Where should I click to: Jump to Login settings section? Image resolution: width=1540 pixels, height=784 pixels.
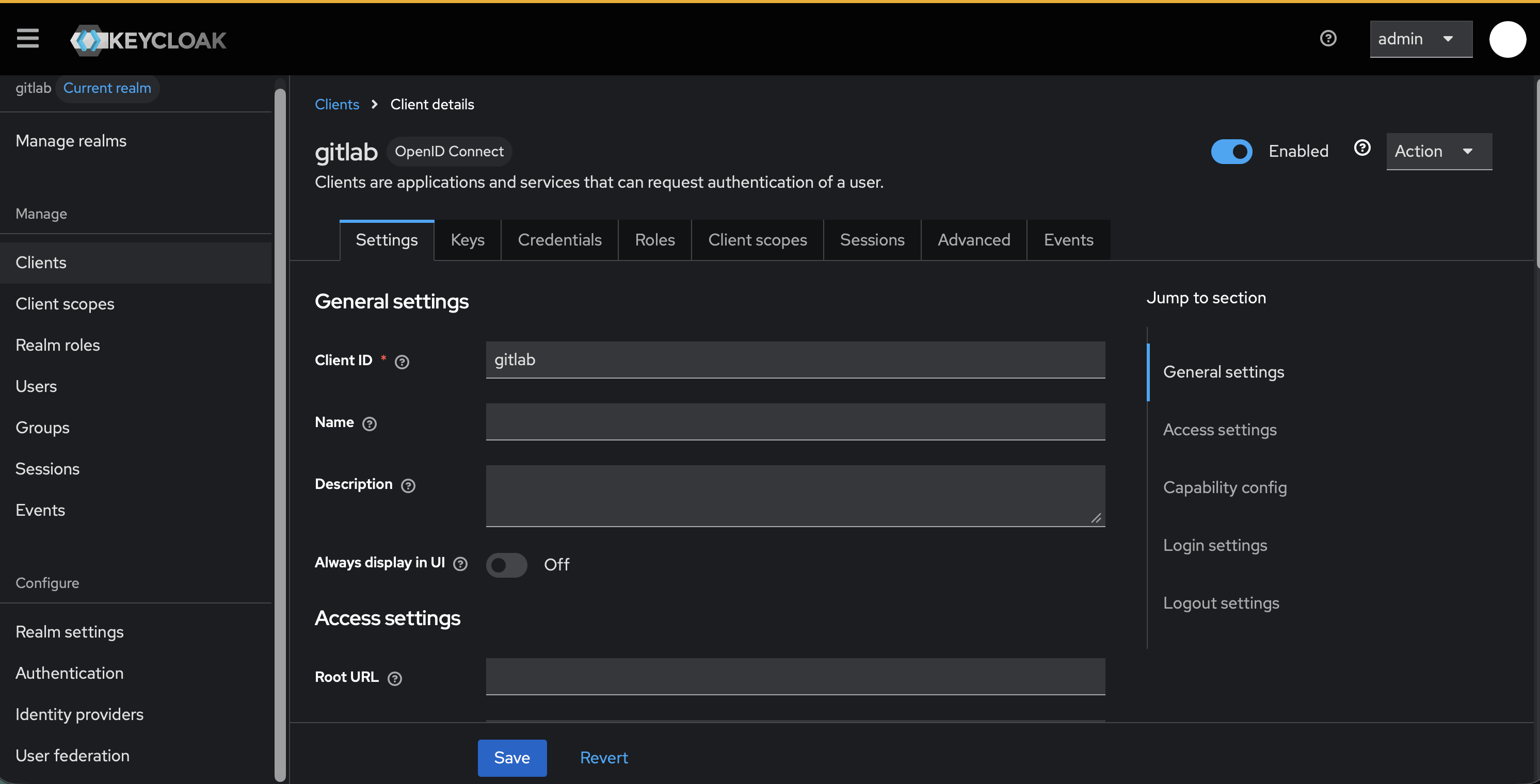click(1215, 546)
